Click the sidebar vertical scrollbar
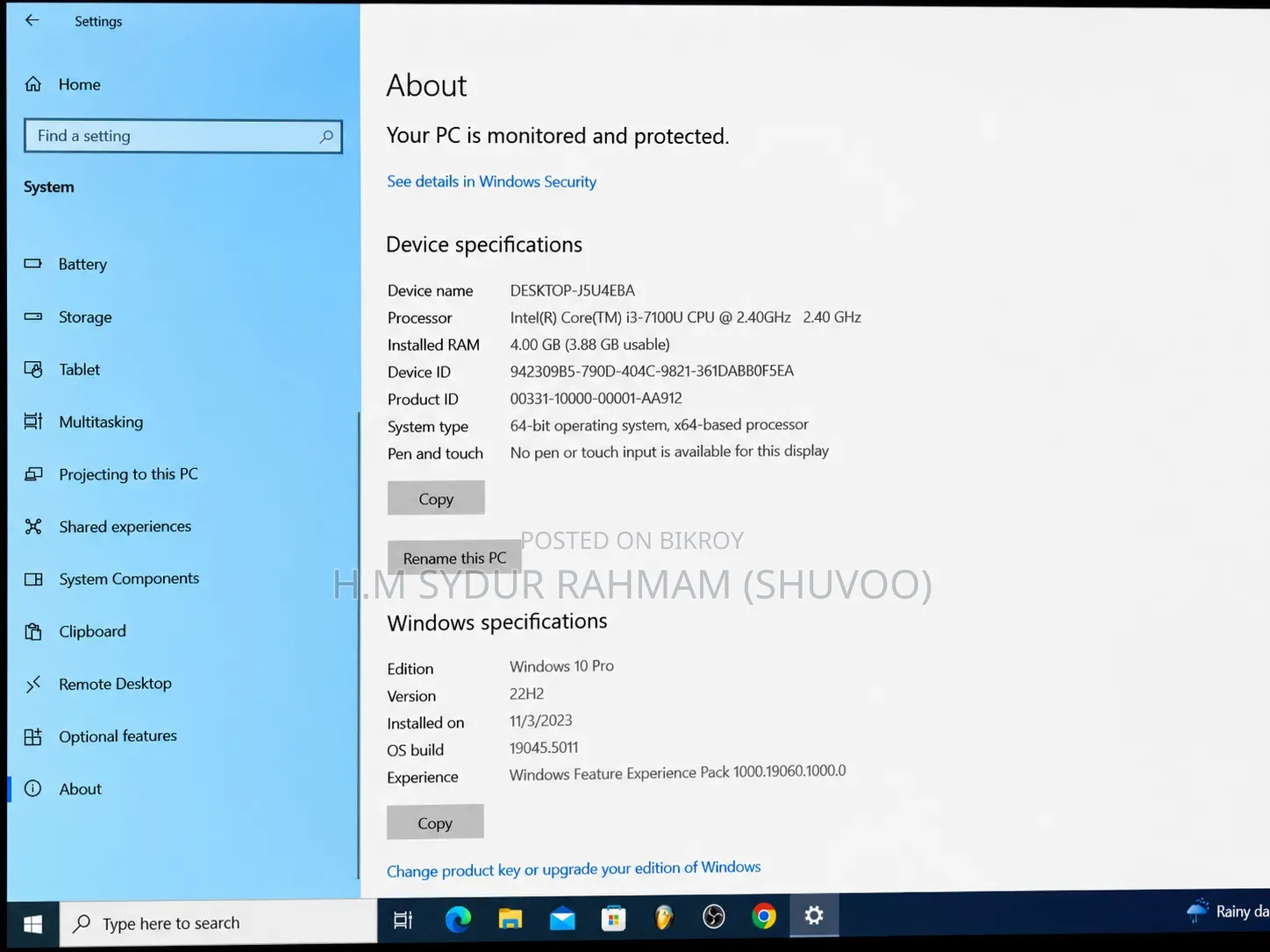1270x952 pixels. [x=359, y=644]
